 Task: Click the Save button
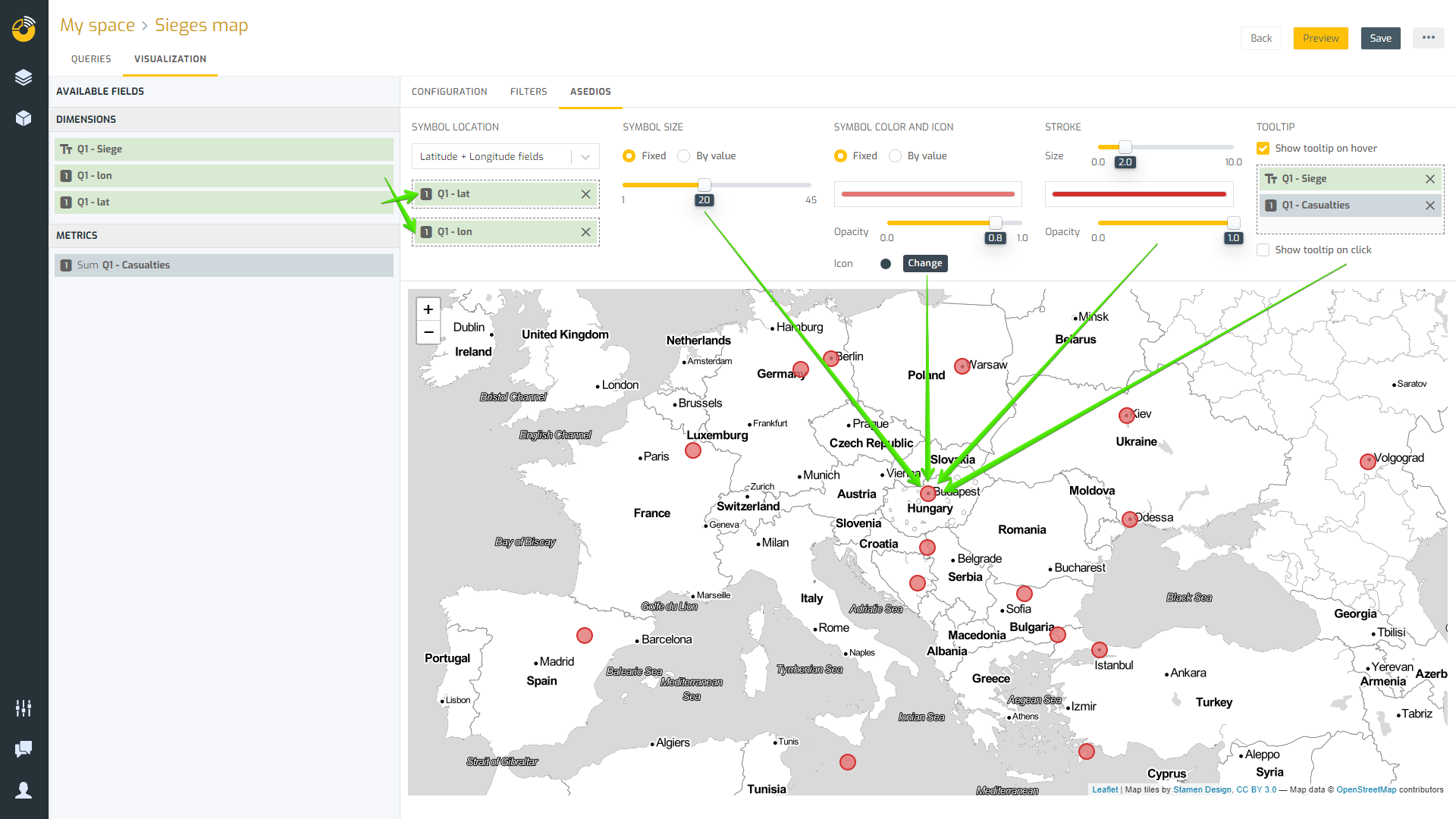(1380, 38)
